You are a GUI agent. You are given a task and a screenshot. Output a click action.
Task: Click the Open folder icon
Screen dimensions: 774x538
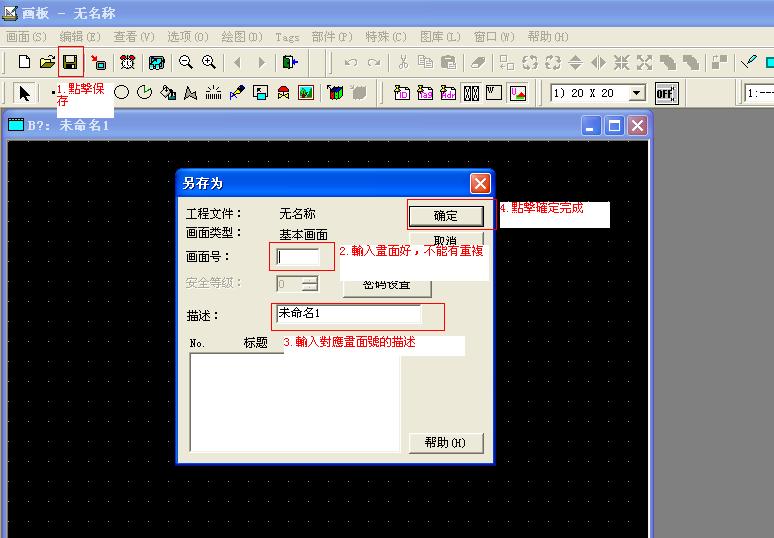(46, 62)
